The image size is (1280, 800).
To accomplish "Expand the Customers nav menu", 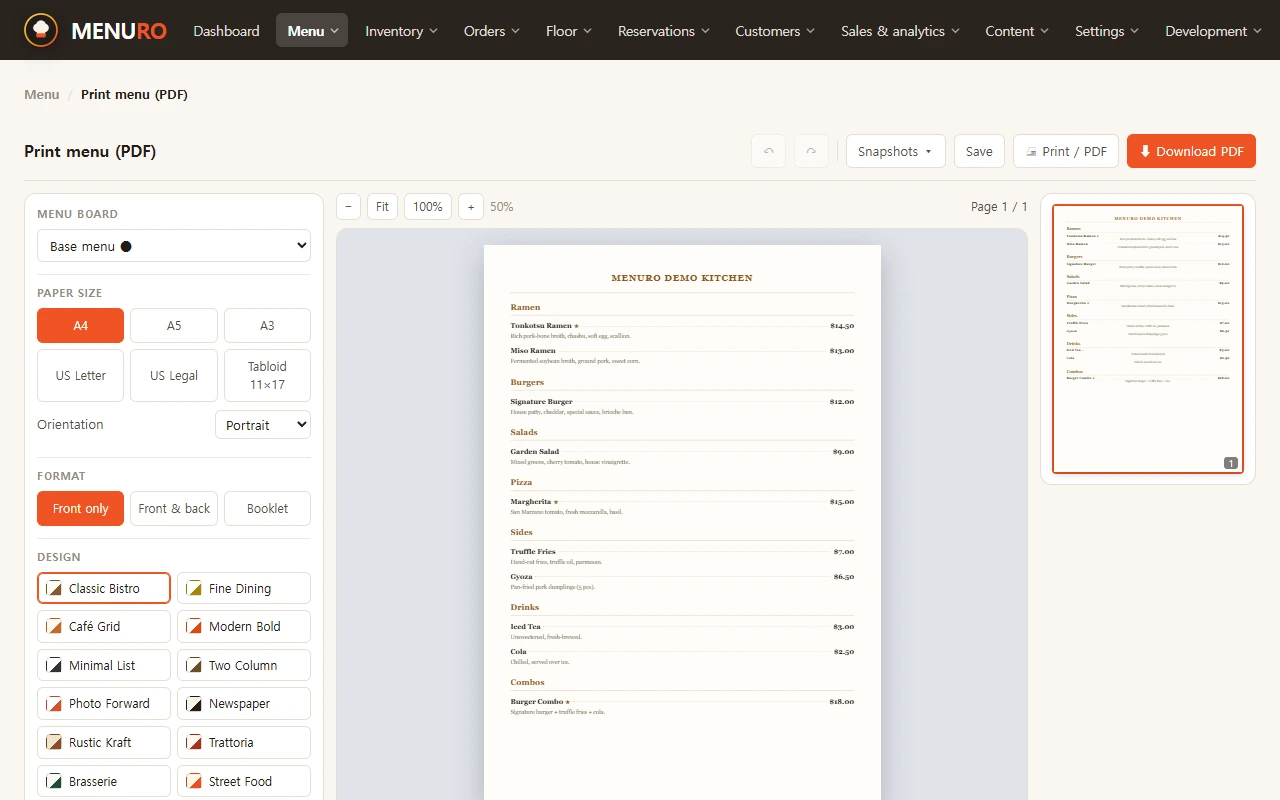I will click(x=776, y=31).
